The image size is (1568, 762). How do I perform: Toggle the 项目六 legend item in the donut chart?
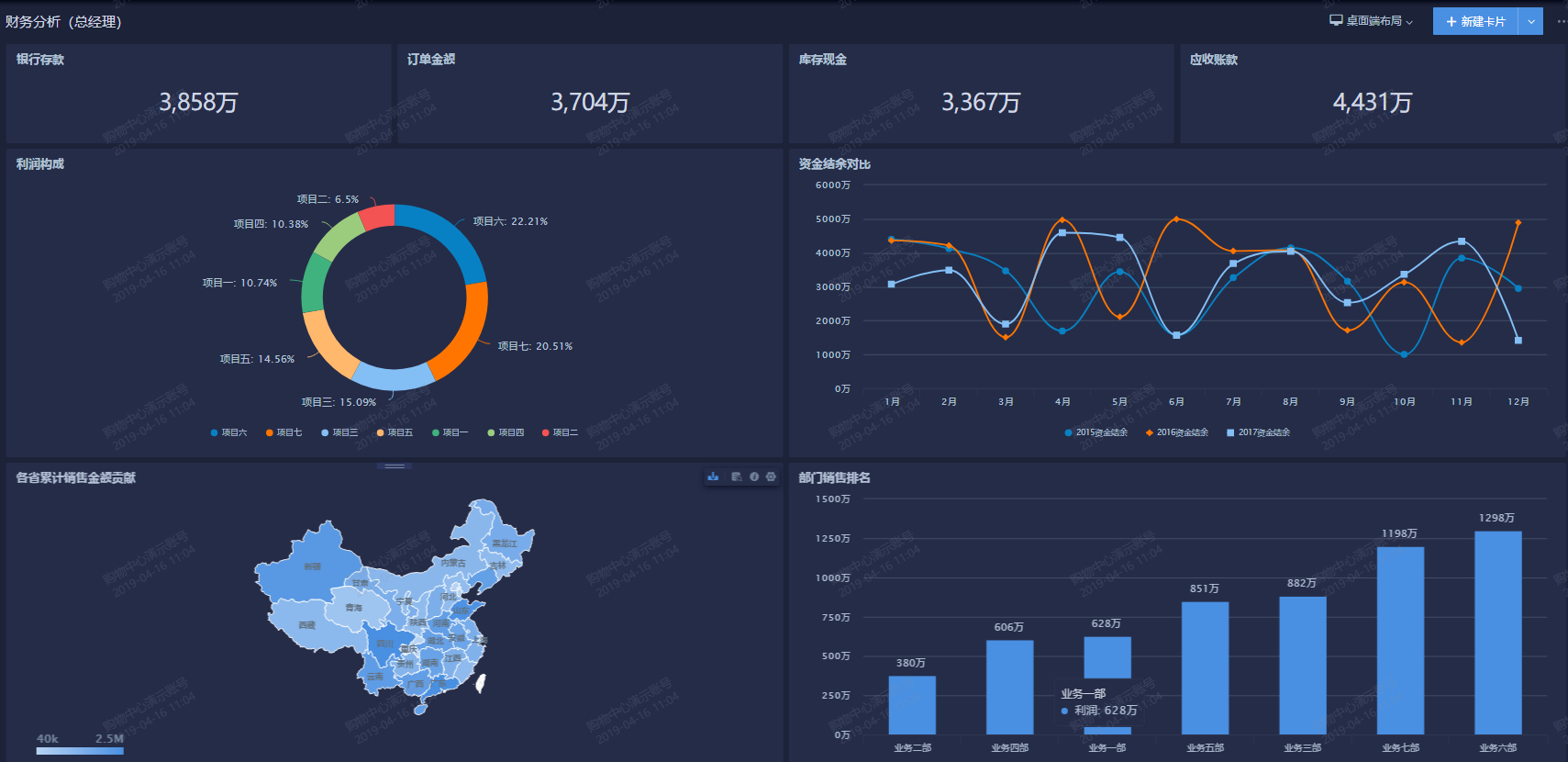228,432
